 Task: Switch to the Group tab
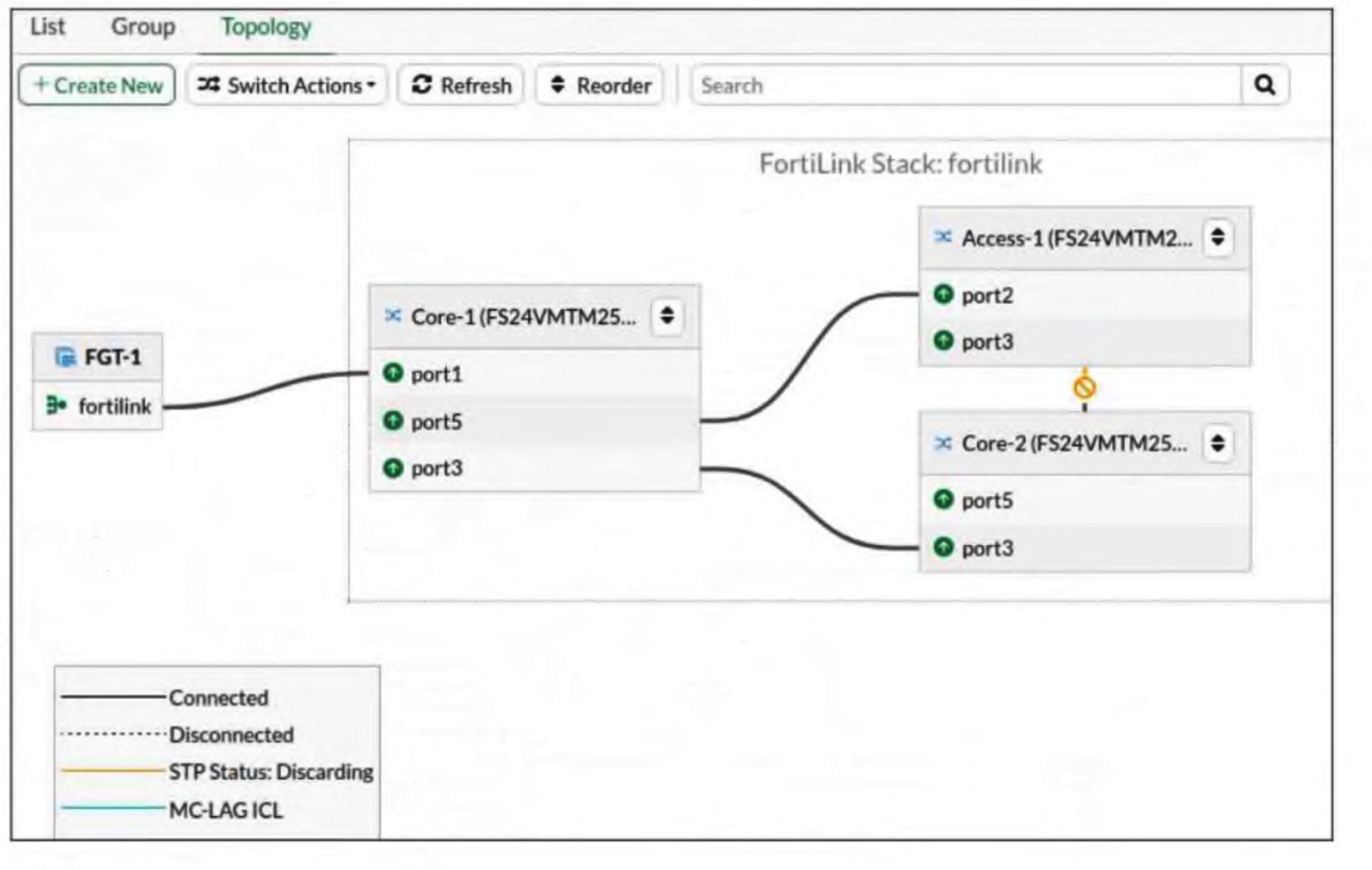pyautogui.click(x=143, y=27)
